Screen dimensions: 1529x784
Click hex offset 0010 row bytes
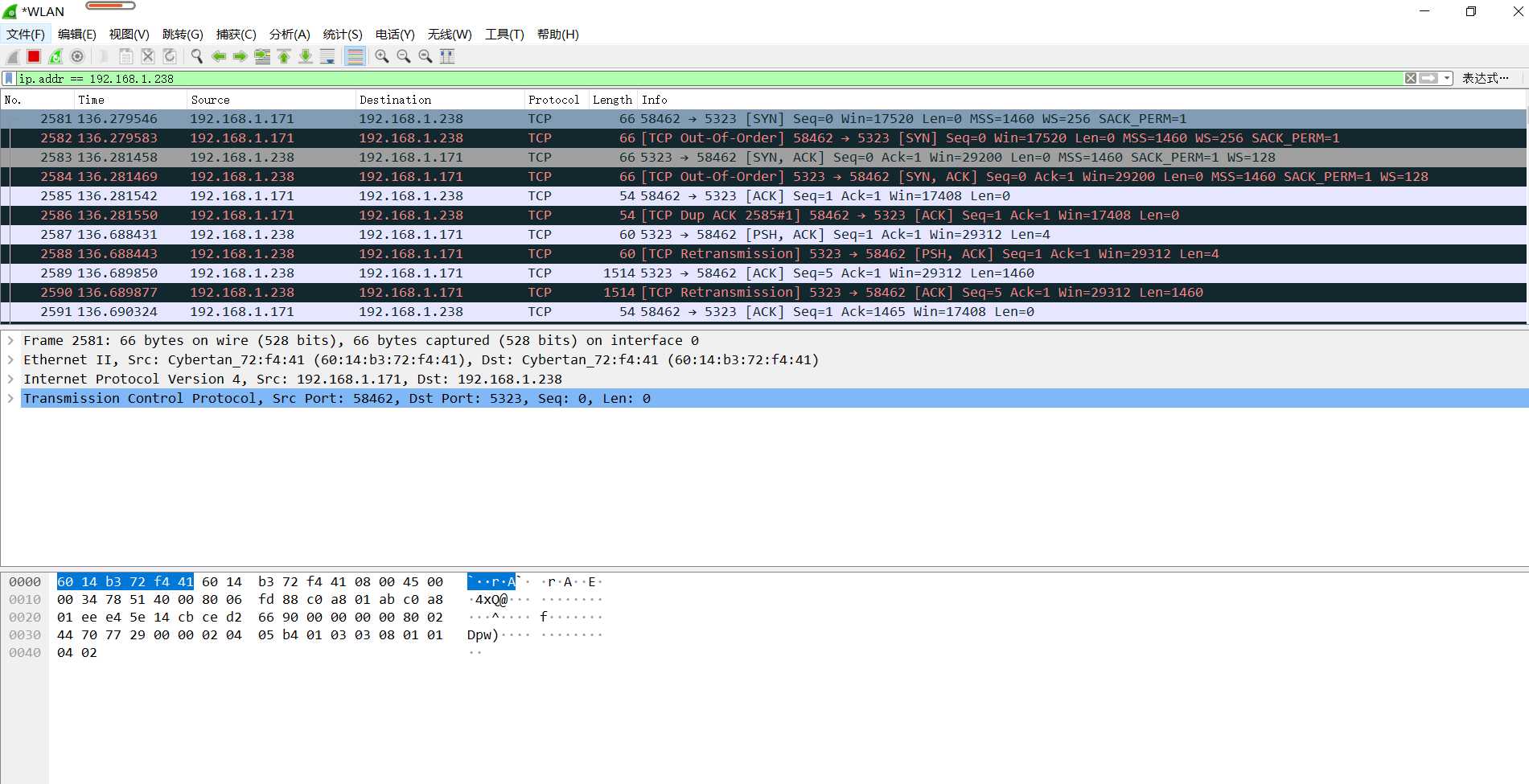(x=250, y=599)
